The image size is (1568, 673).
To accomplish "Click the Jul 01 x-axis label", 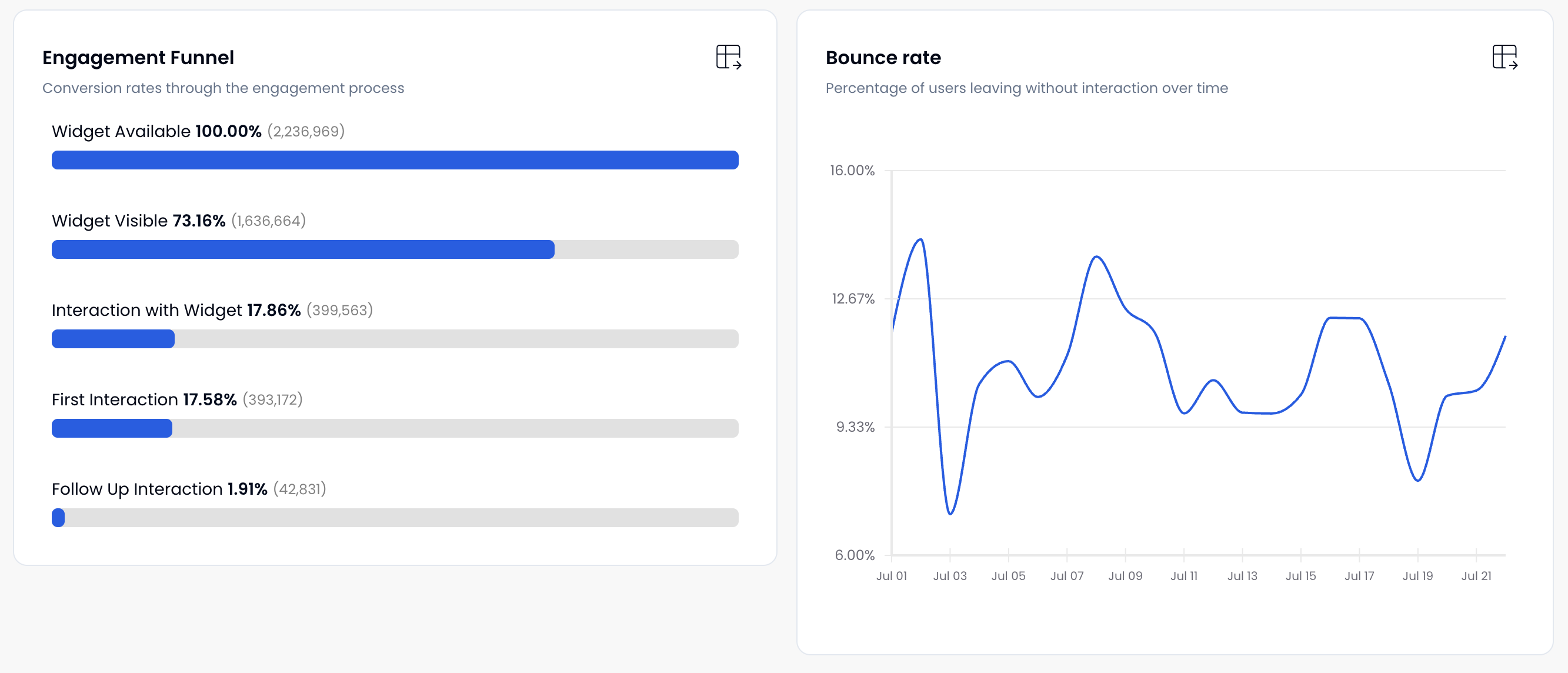I will pos(892,576).
